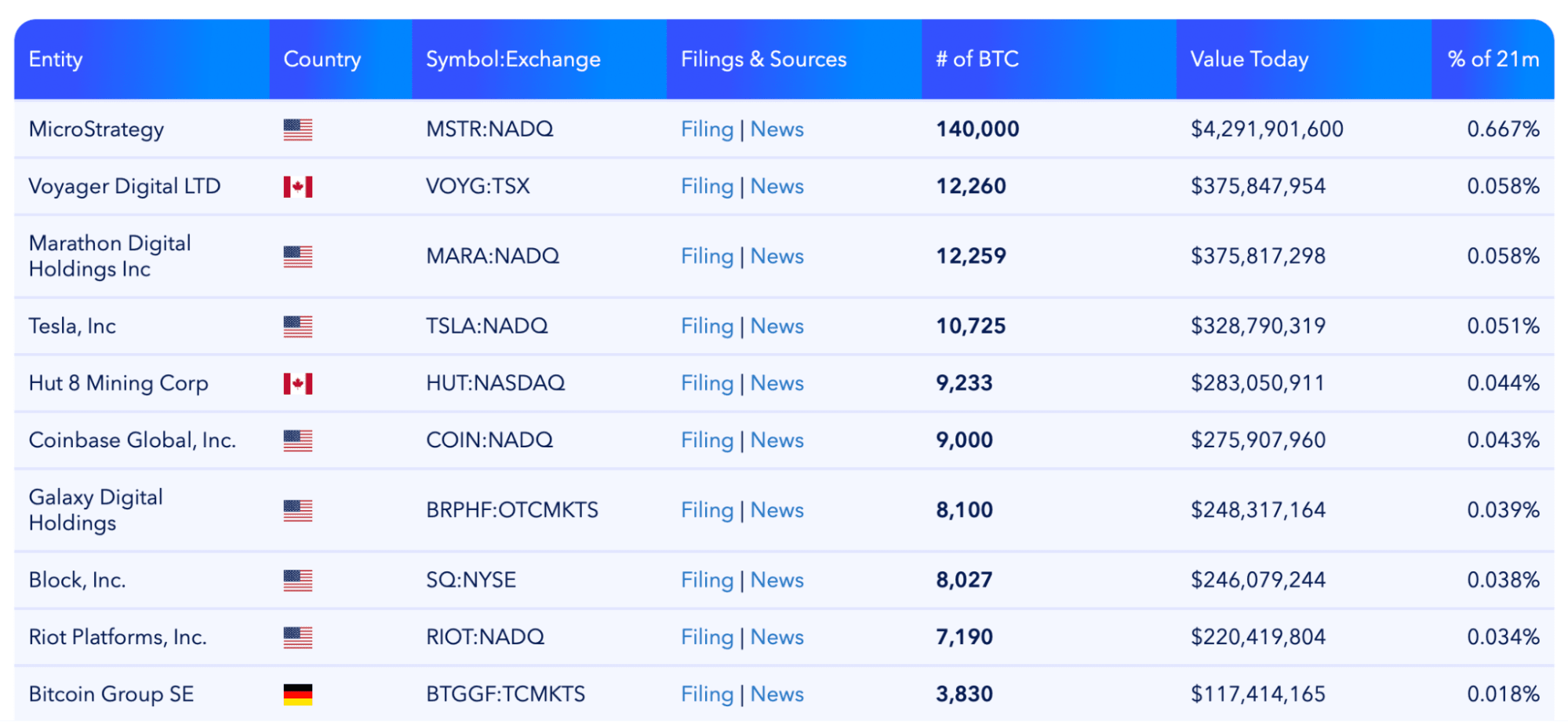Click the US flag in Coinbase Global row
1568x722 pixels.
(298, 441)
